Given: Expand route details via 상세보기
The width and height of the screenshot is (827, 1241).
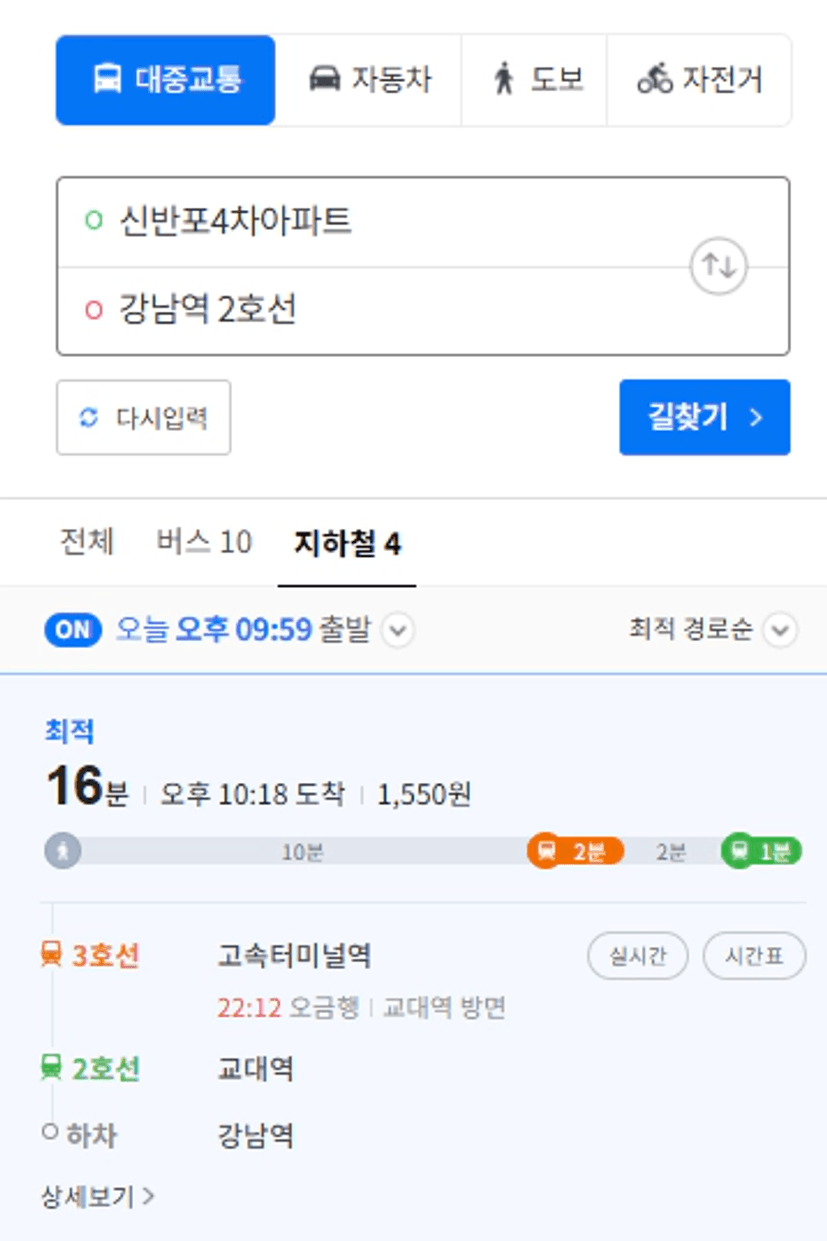Looking at the screenshot, I should click(98, 1195).
